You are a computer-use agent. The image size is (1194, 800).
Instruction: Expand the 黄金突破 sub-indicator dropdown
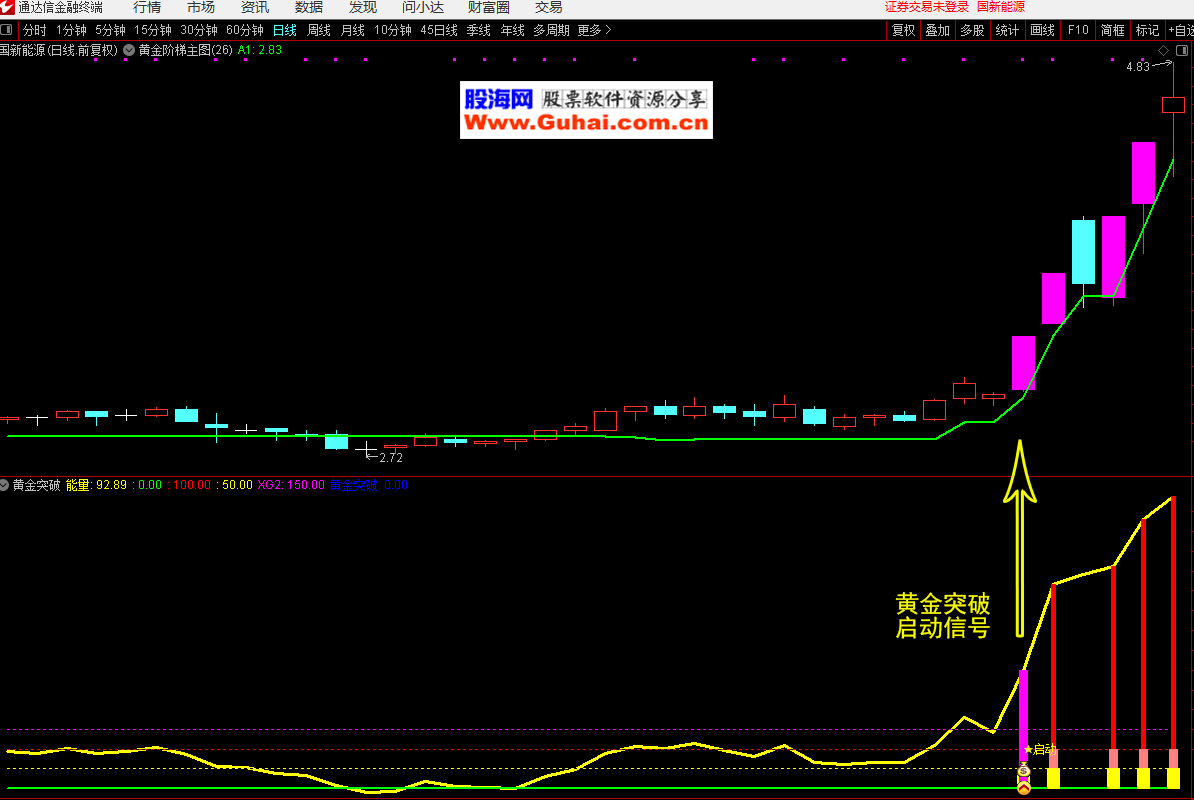click(x=5, y=485)
